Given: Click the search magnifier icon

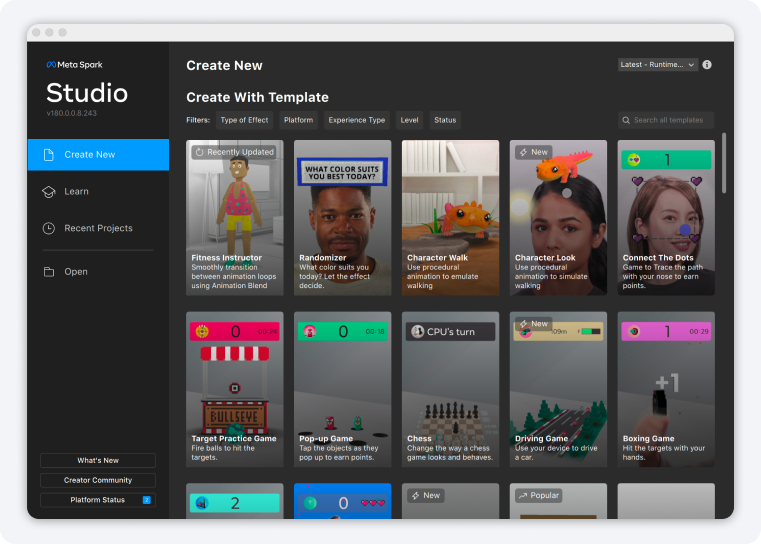Looking at the screenshot, I should (625, 120).
